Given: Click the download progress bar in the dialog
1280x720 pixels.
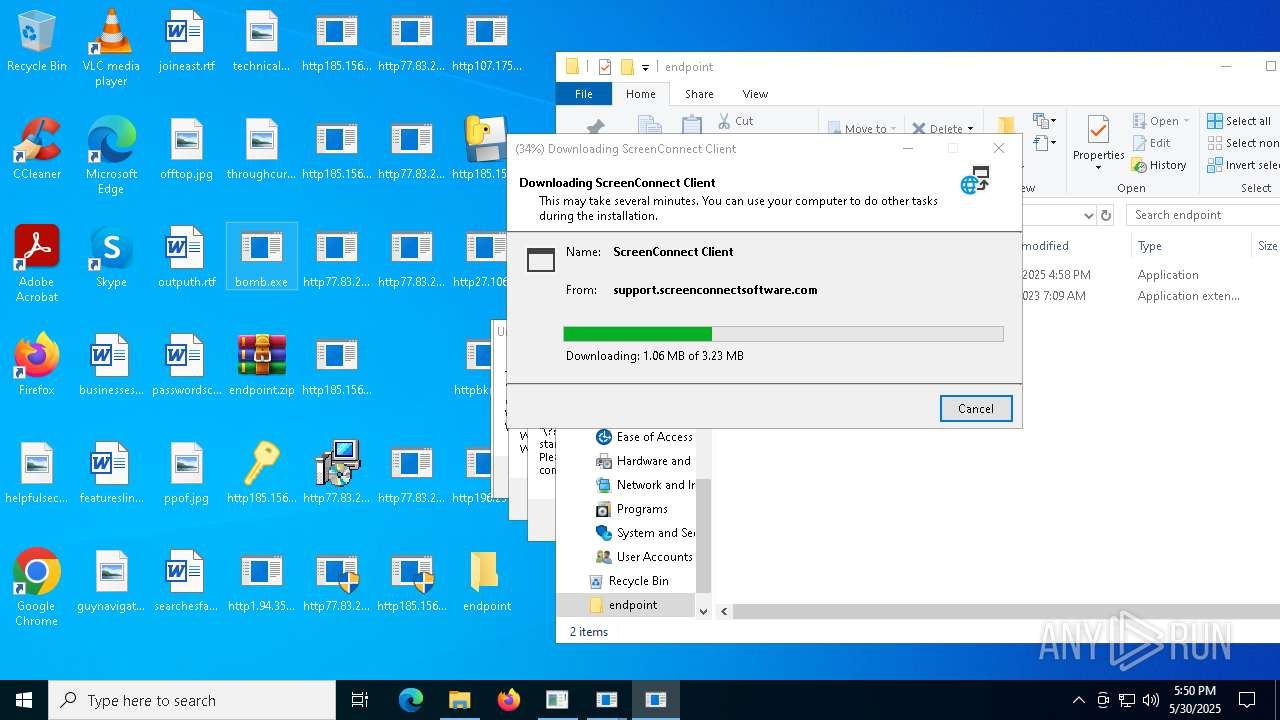Looking at the screenshot, I should point(783,334).
